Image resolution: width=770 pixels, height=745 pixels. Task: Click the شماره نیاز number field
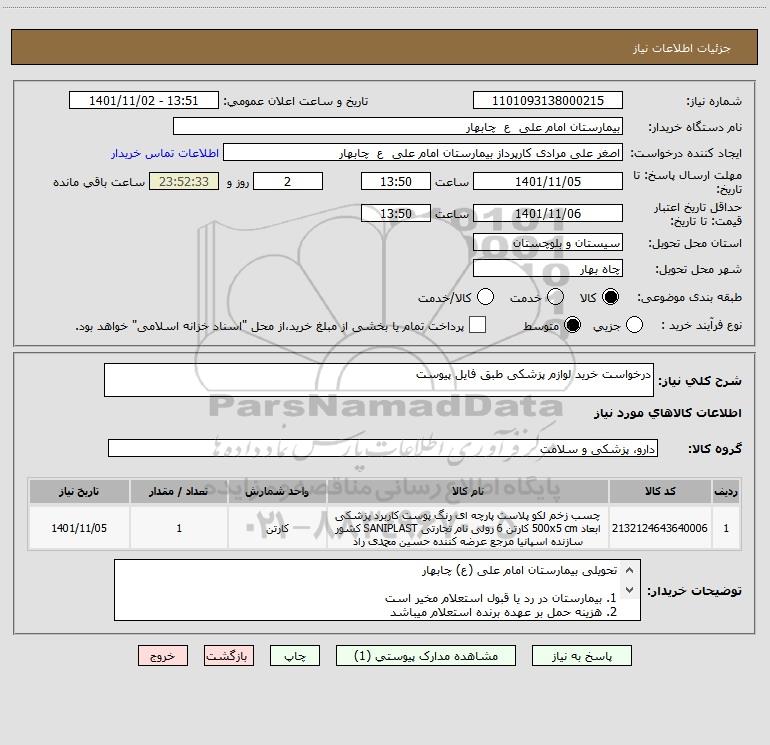click(548, 100)
